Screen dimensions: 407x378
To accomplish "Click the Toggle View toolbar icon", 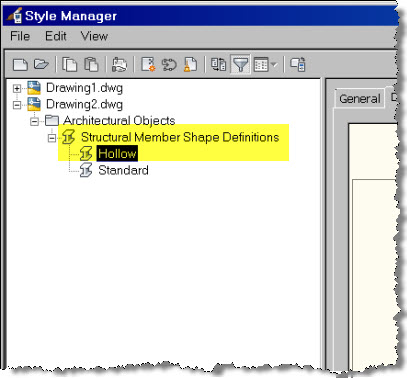I will 219,64.
